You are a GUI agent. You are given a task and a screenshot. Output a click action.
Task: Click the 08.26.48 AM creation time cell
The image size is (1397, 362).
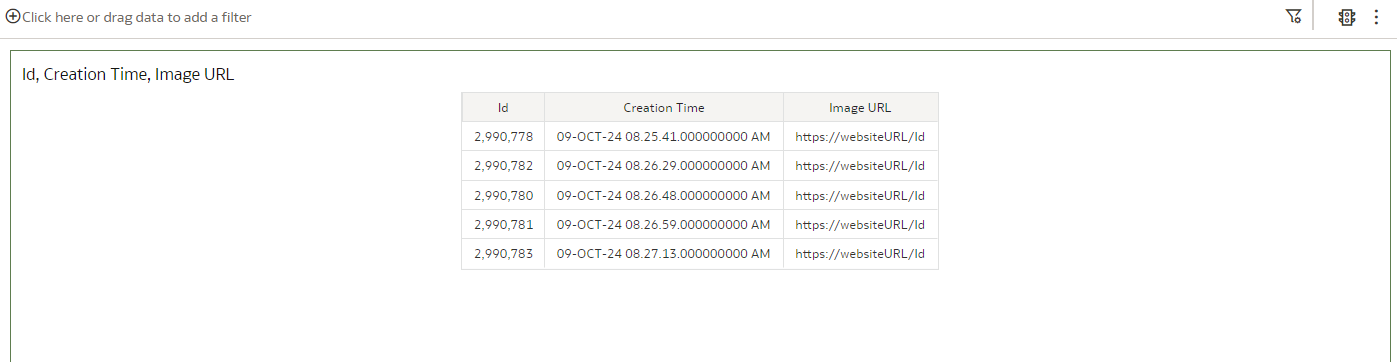pyautogui.click(x=664, y=195)
